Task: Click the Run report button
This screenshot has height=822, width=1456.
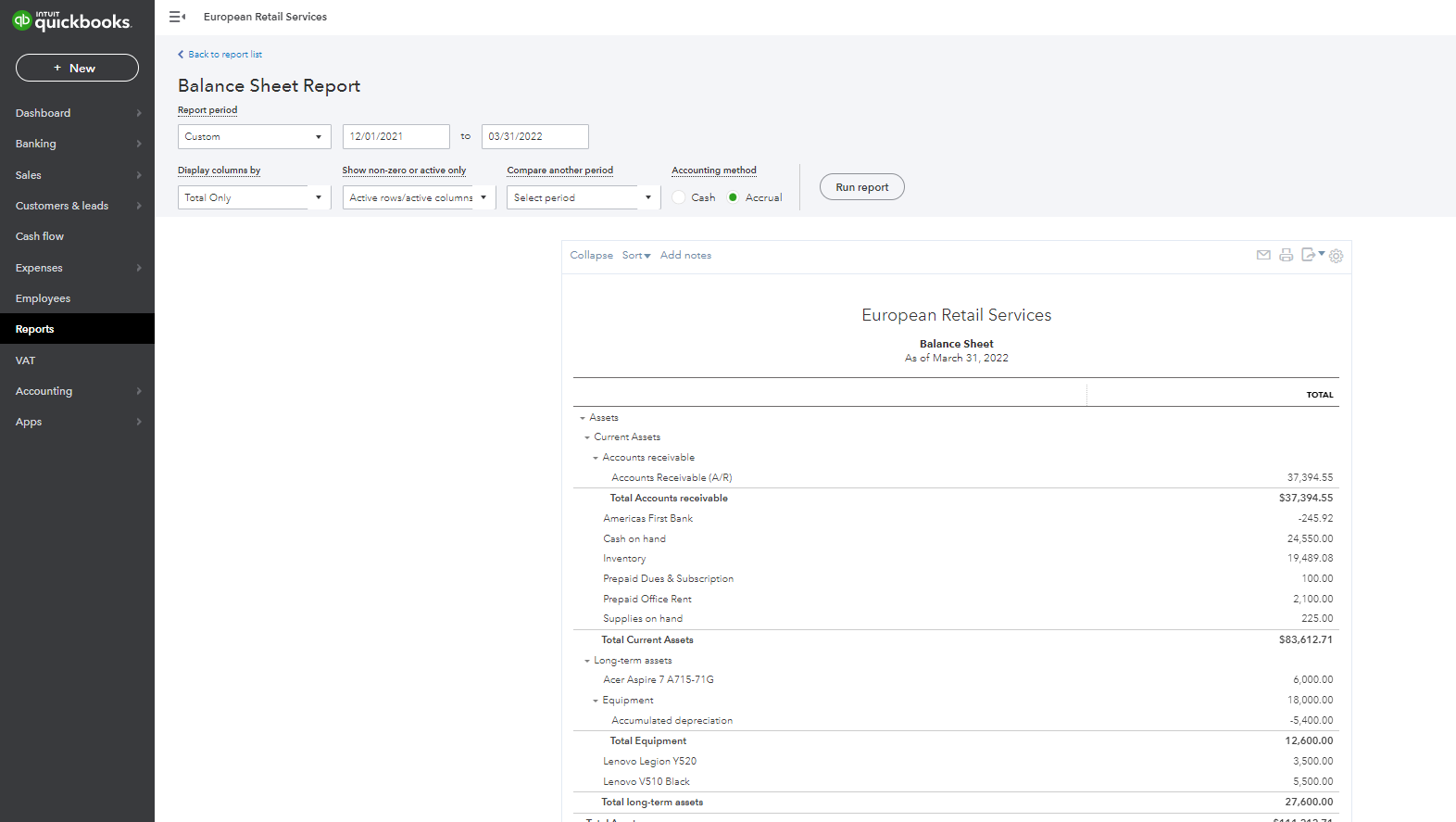Action: pyautogui.click(x=861, y=187)
